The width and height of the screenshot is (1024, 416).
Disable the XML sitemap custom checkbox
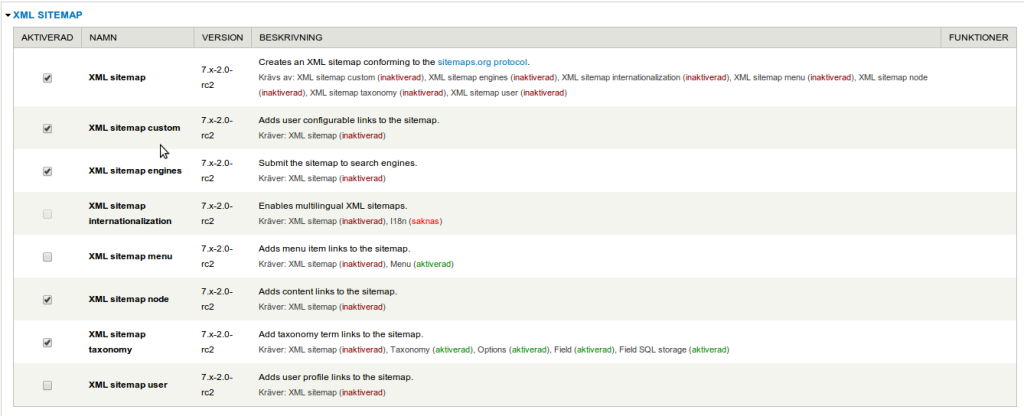(x=47, y=128)
